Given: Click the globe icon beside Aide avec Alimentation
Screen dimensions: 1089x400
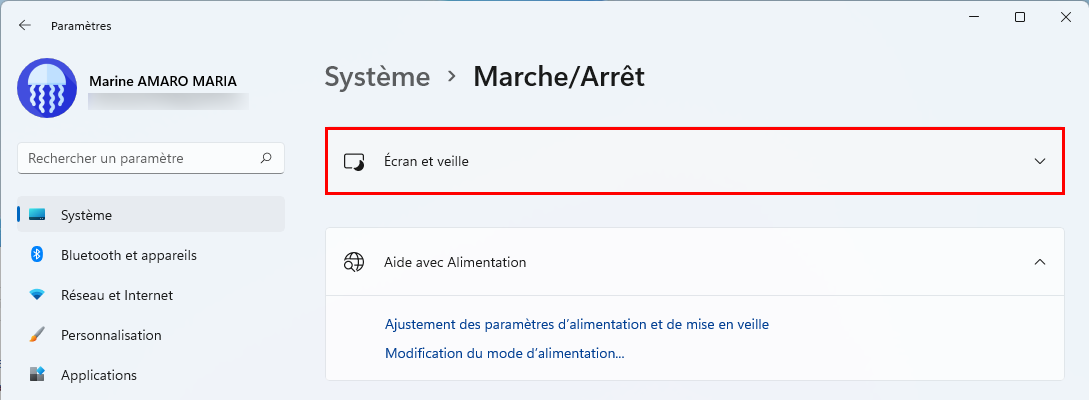Looking at the screenshot, I should pyautogui.click(x=354, y=262).
